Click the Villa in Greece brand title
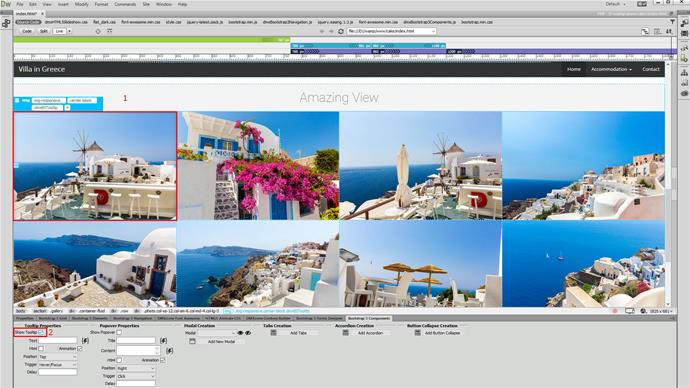Viewport: 690px width, 388px height. pyautogui.click(x=41, y=69)
